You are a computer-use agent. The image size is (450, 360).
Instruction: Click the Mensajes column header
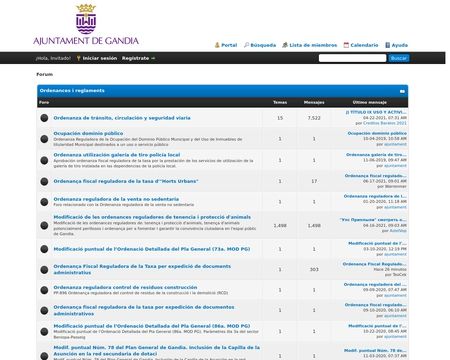[314, 102]
